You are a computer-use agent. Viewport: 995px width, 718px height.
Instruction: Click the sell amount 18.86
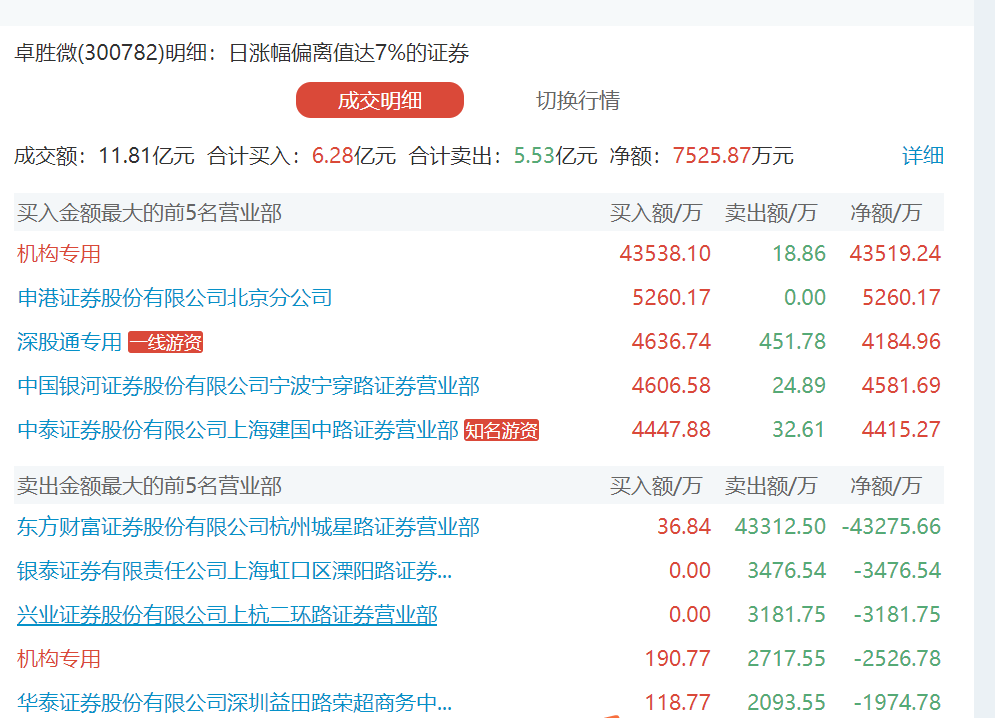(799, 254)
